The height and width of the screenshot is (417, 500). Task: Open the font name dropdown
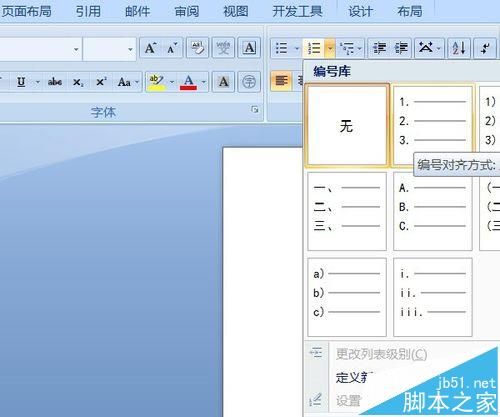(76, 49)
